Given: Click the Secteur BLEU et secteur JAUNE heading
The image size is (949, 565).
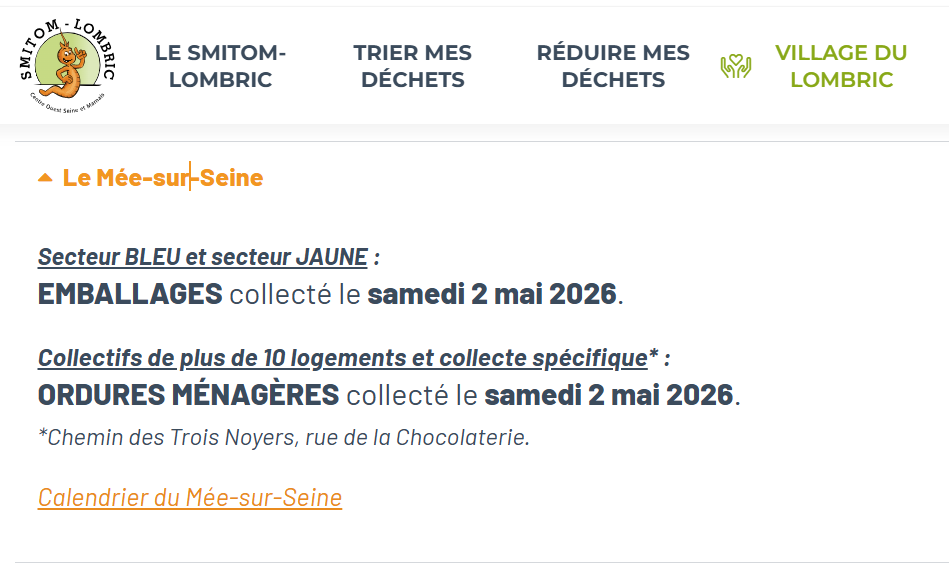Looking at the screenshot, I should tap(203, 257).
